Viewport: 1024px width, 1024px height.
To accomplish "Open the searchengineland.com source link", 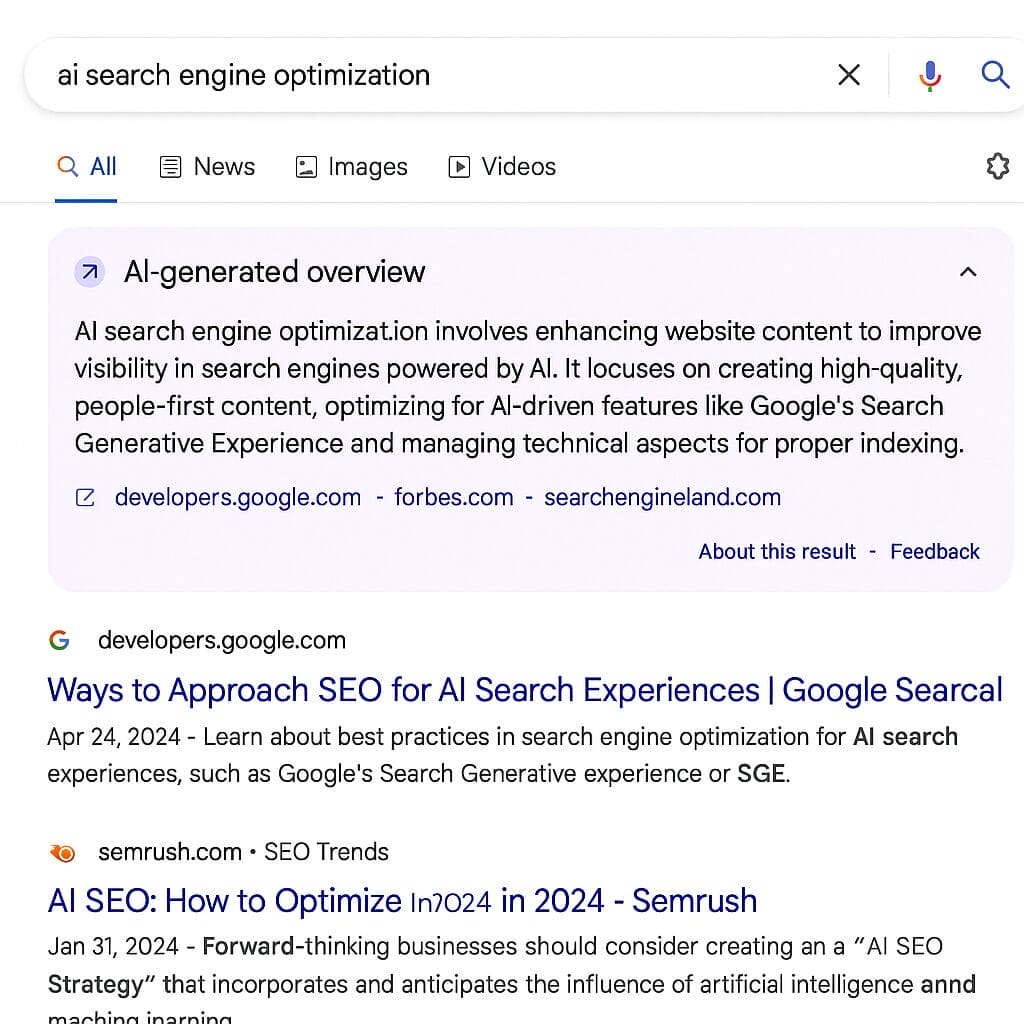I will click(x=663, y=497).
